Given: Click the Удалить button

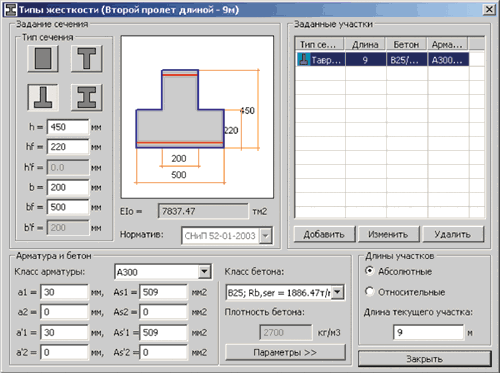Looking at the screenshot, I should tap(453, 234).
